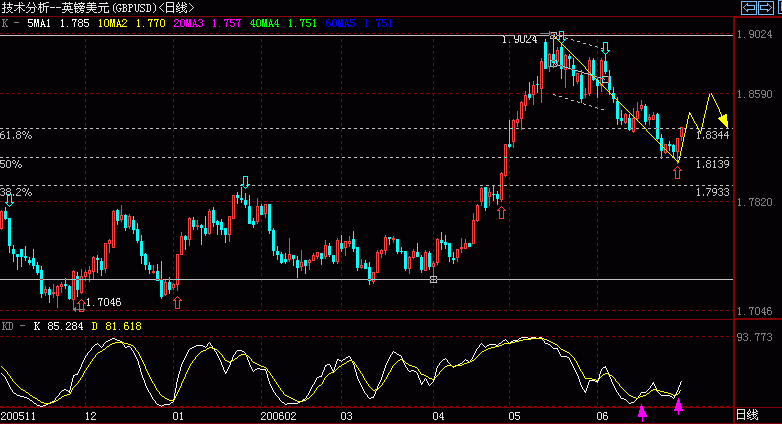Select the square handle on lower support line
Viewport: 782px width, 424px height.
pyautogui.click(x=433, y=279)
